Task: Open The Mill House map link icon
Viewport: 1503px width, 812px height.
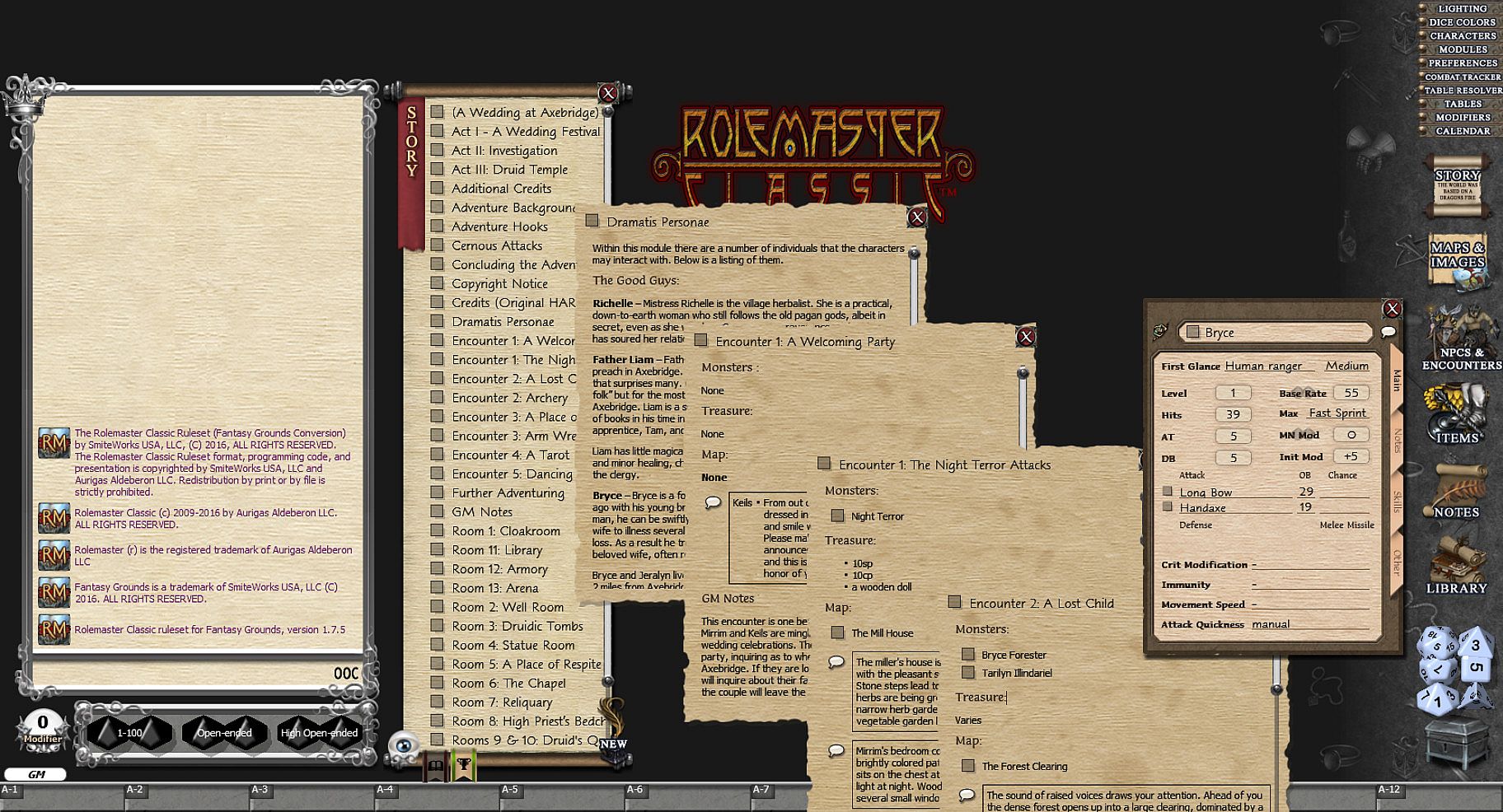Action: (838, 632)
